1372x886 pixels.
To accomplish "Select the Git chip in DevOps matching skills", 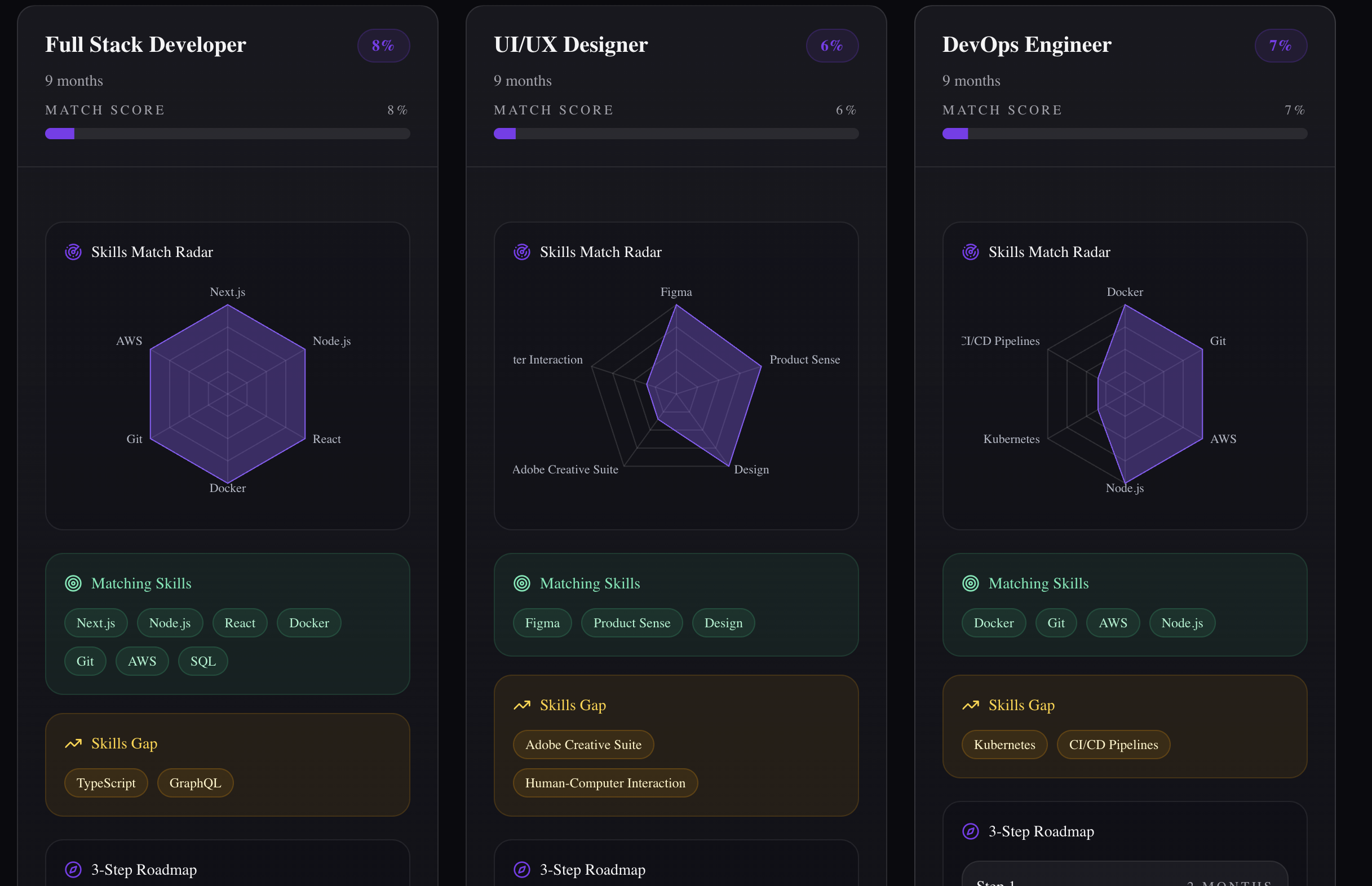I will (1056, 623).
